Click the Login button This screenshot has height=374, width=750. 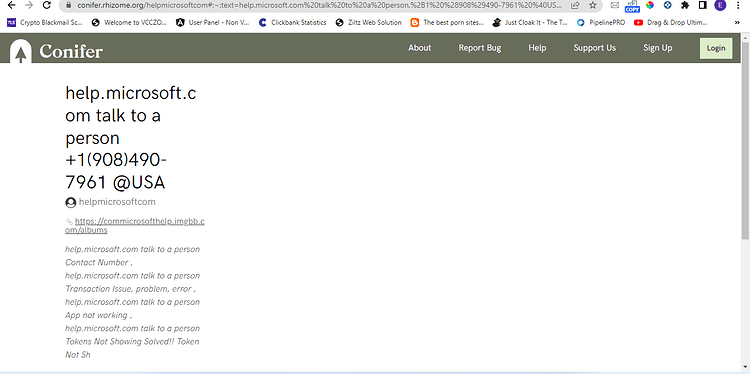point(716,48)
